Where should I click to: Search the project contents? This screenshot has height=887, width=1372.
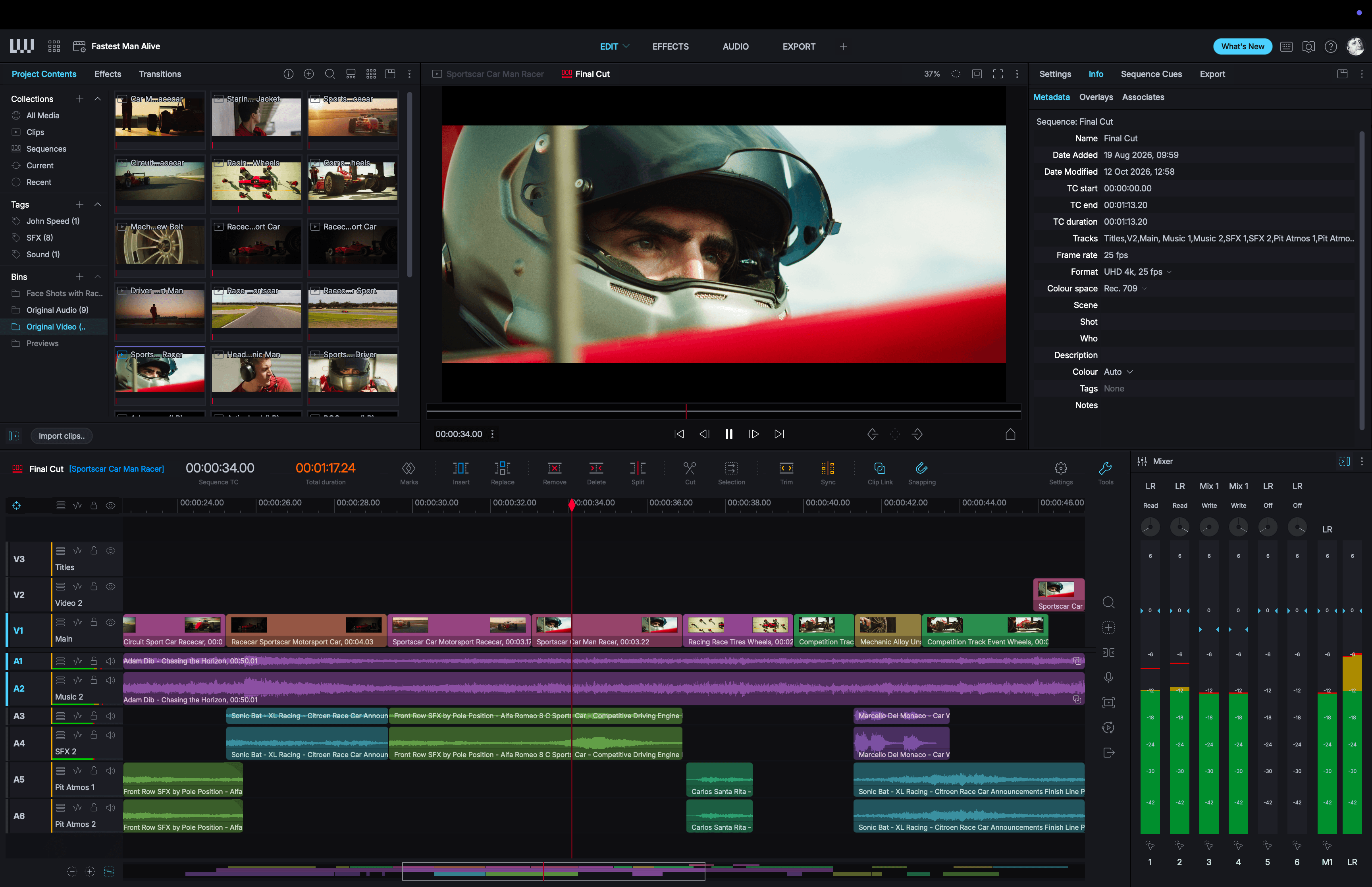330,74
